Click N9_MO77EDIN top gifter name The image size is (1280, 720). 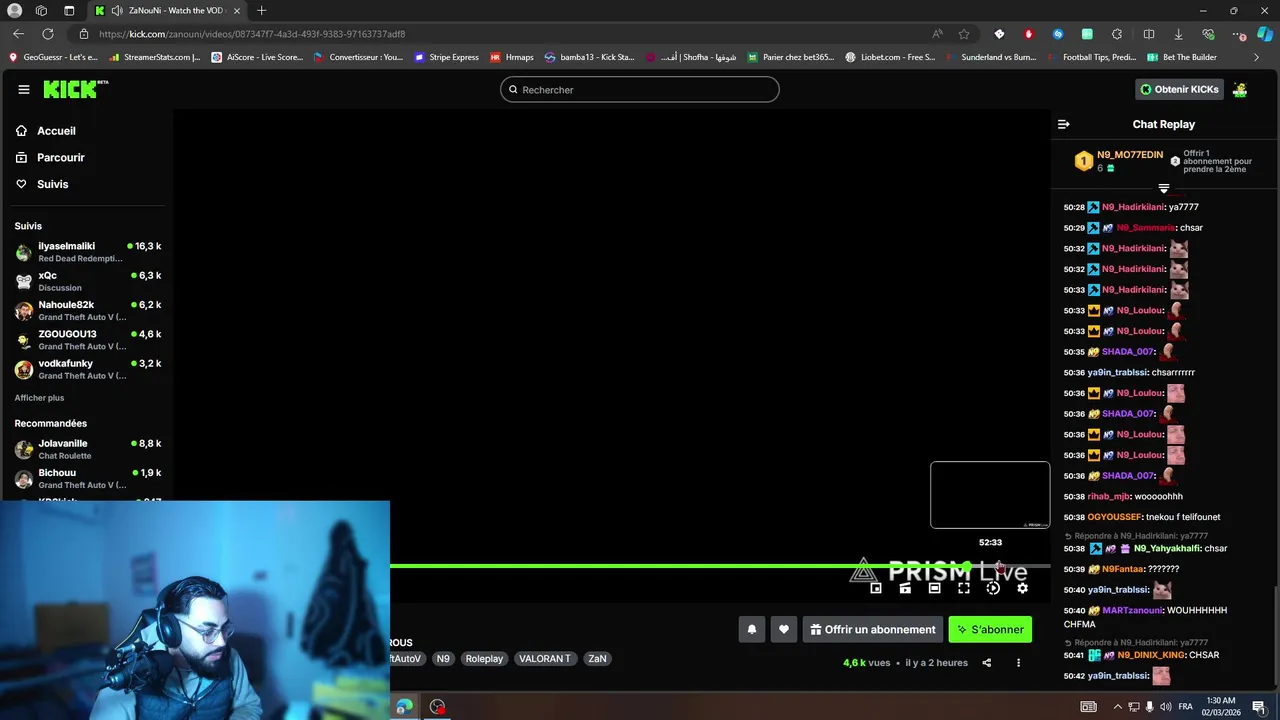pos(1130,155)
